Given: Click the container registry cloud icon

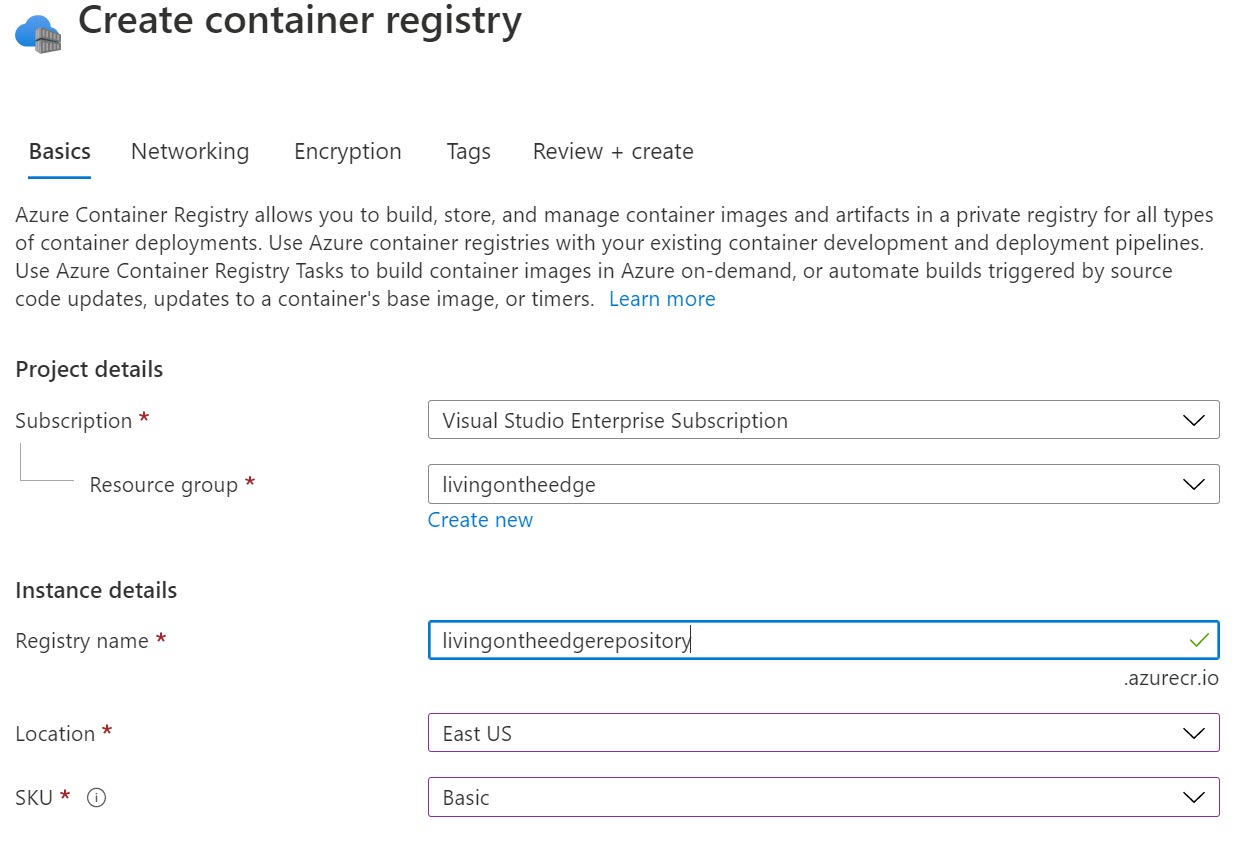Looking at the screenshot, I should pos(38,32).
